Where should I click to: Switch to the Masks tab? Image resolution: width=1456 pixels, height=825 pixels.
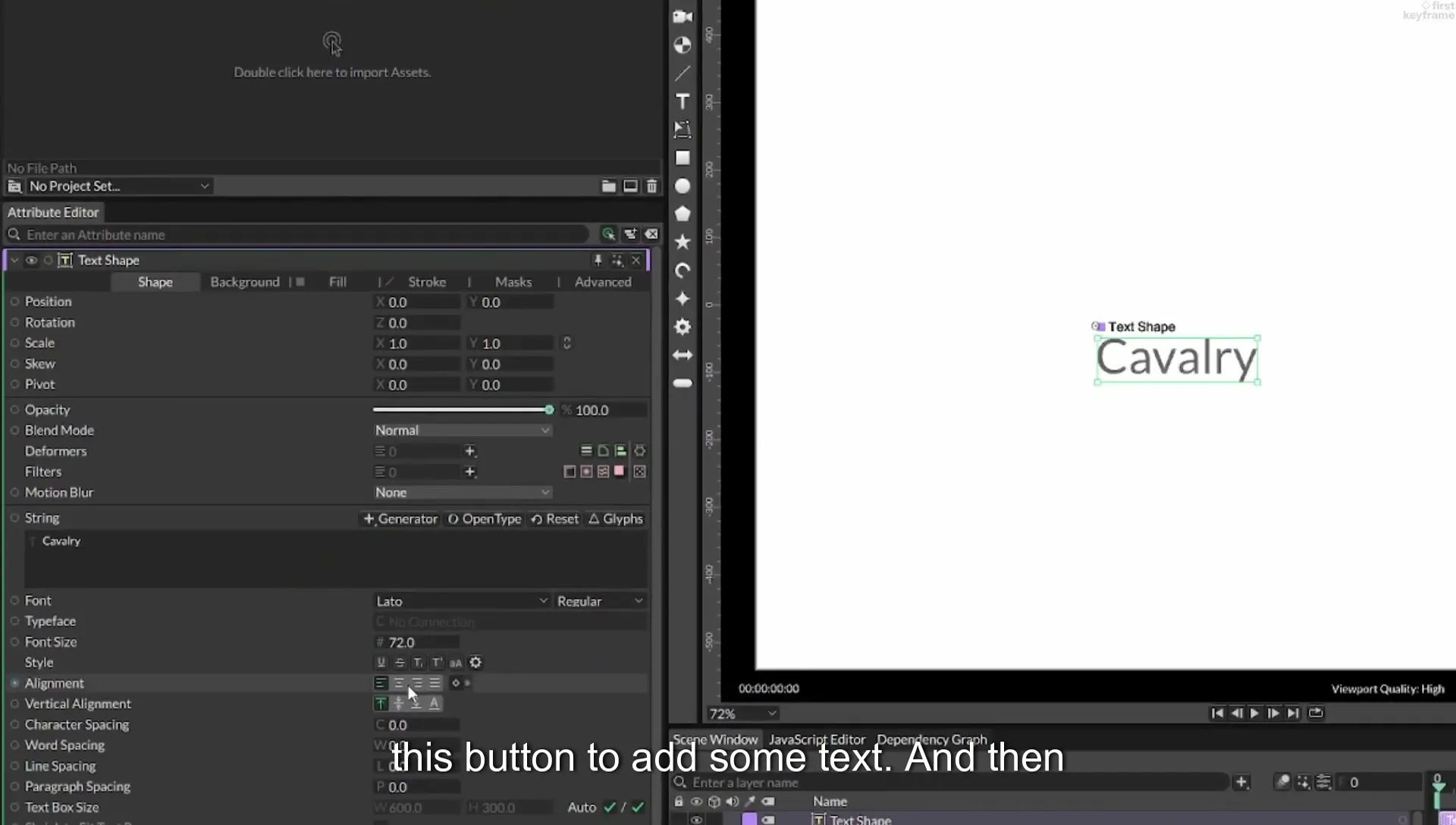pyautogui.click(x=513, y=281)
